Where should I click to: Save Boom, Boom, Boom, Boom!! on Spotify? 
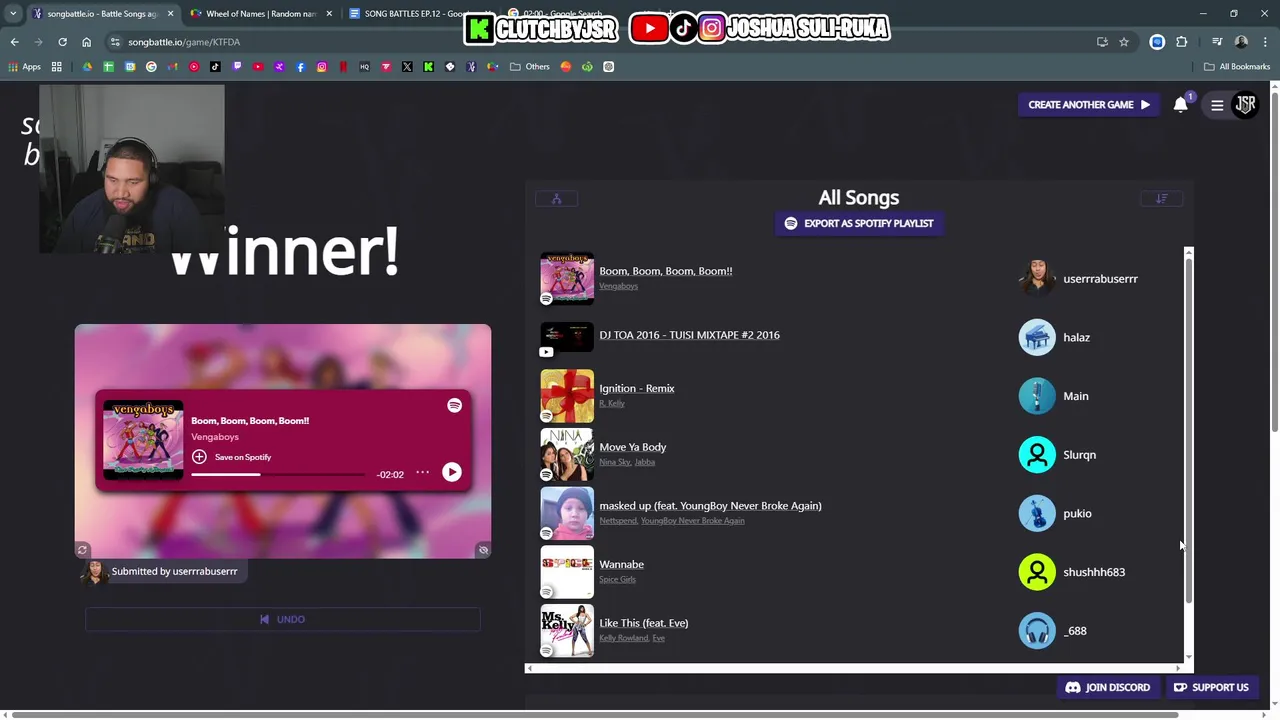[231, 457]
